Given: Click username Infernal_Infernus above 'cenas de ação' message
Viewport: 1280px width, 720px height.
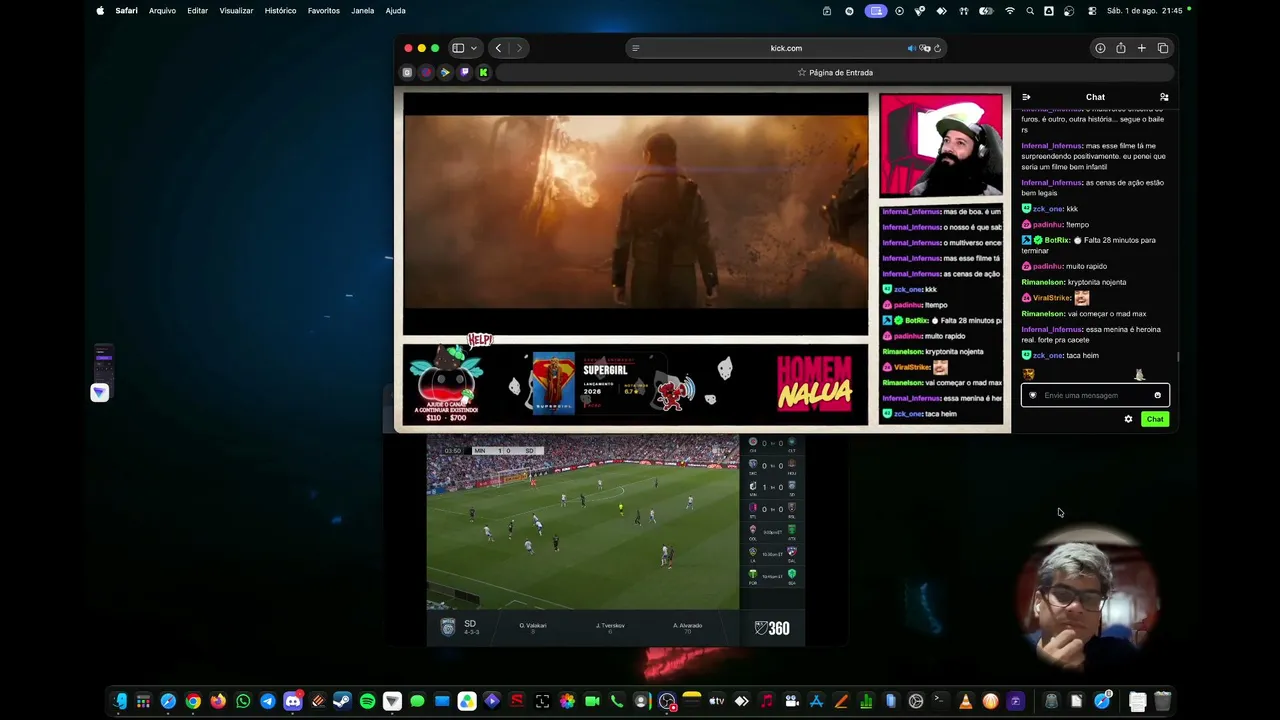Looking at the screenshot, I should 1051,183.
